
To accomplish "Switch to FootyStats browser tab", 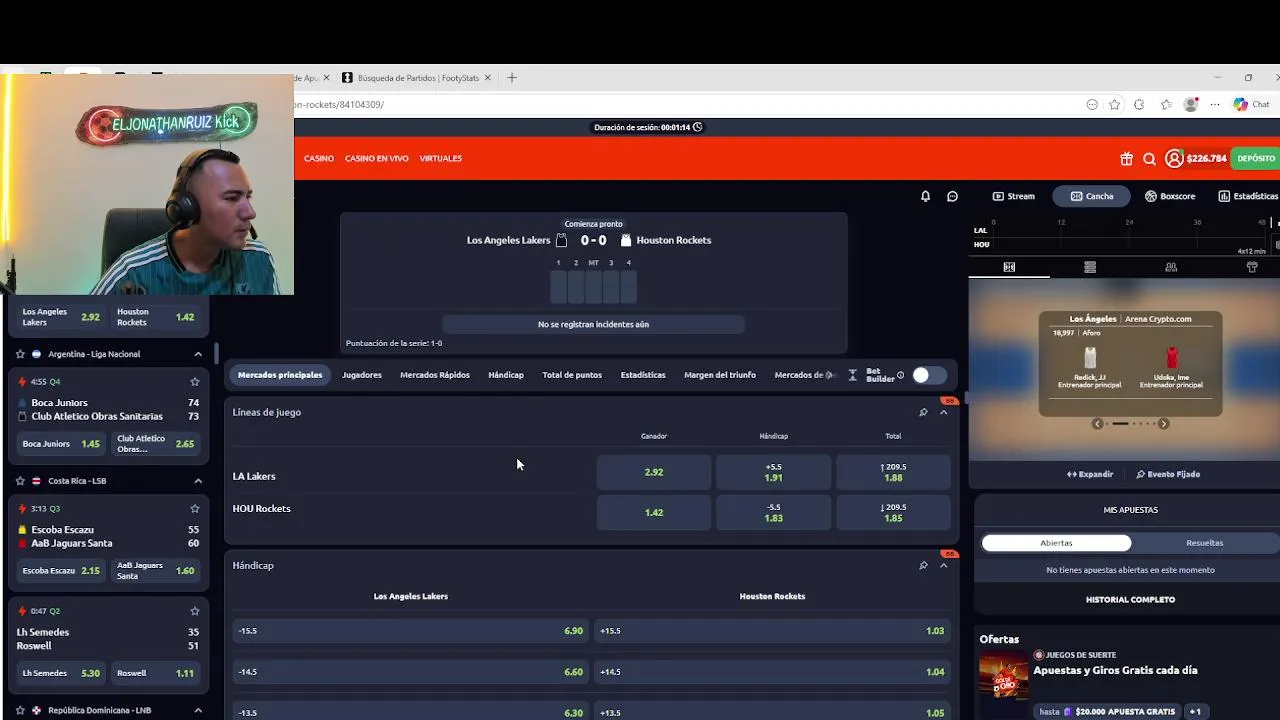I will coord(418,77).
